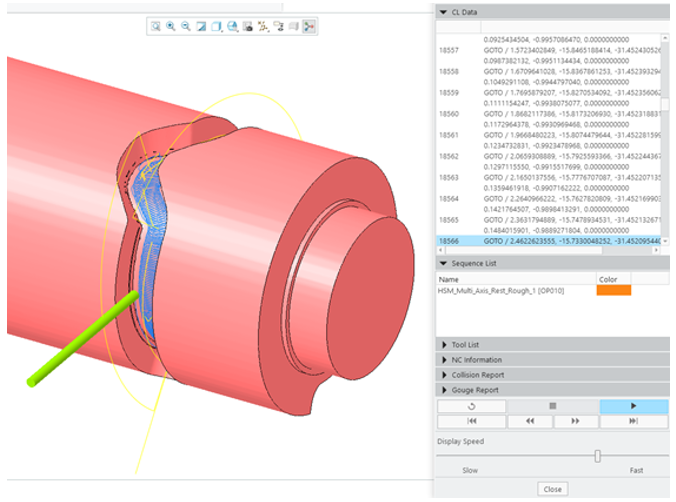Toggle the highlighted spin center icon
Viewport: 676px width, 502px height.
coord(309,27)
